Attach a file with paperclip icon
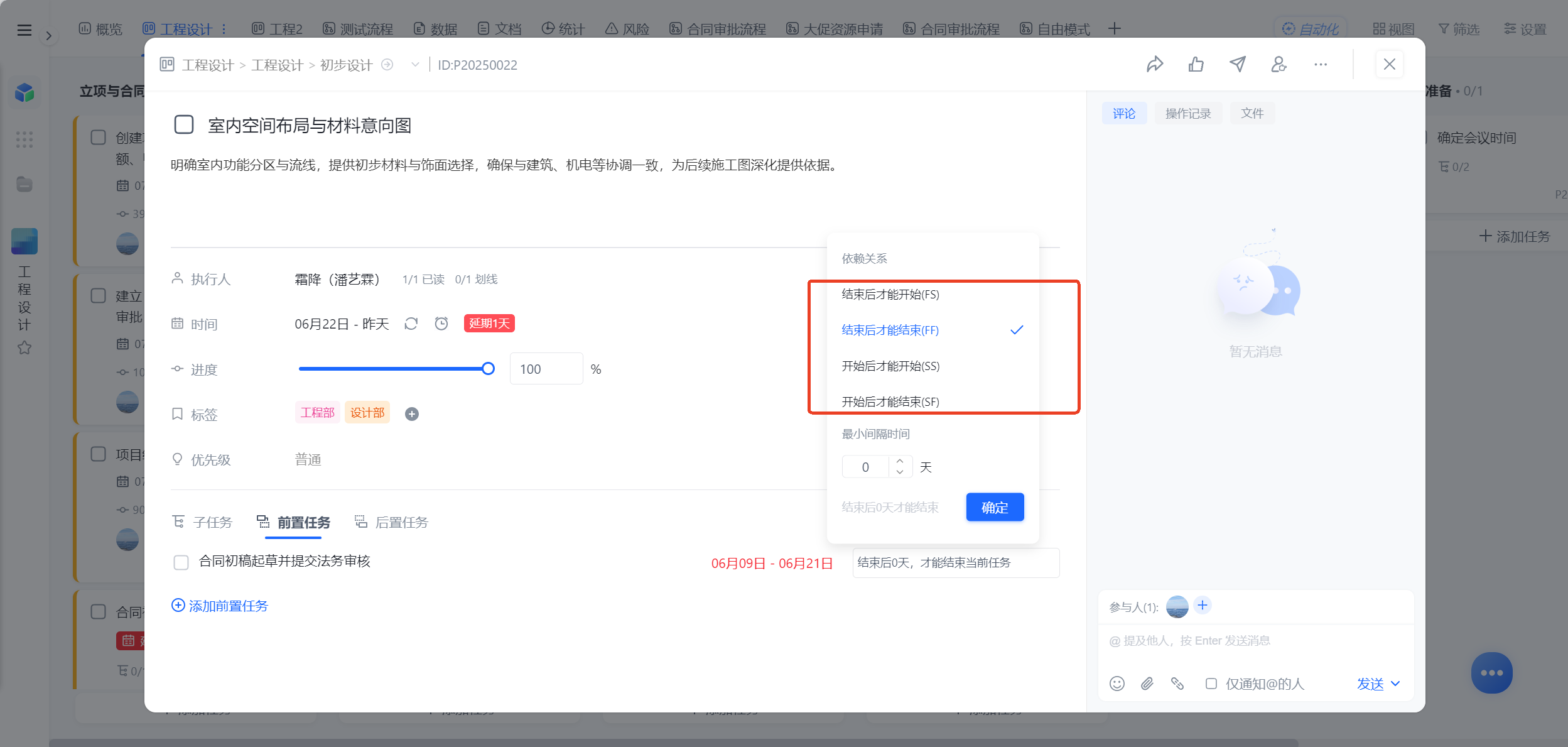 tap(1147, 684)
